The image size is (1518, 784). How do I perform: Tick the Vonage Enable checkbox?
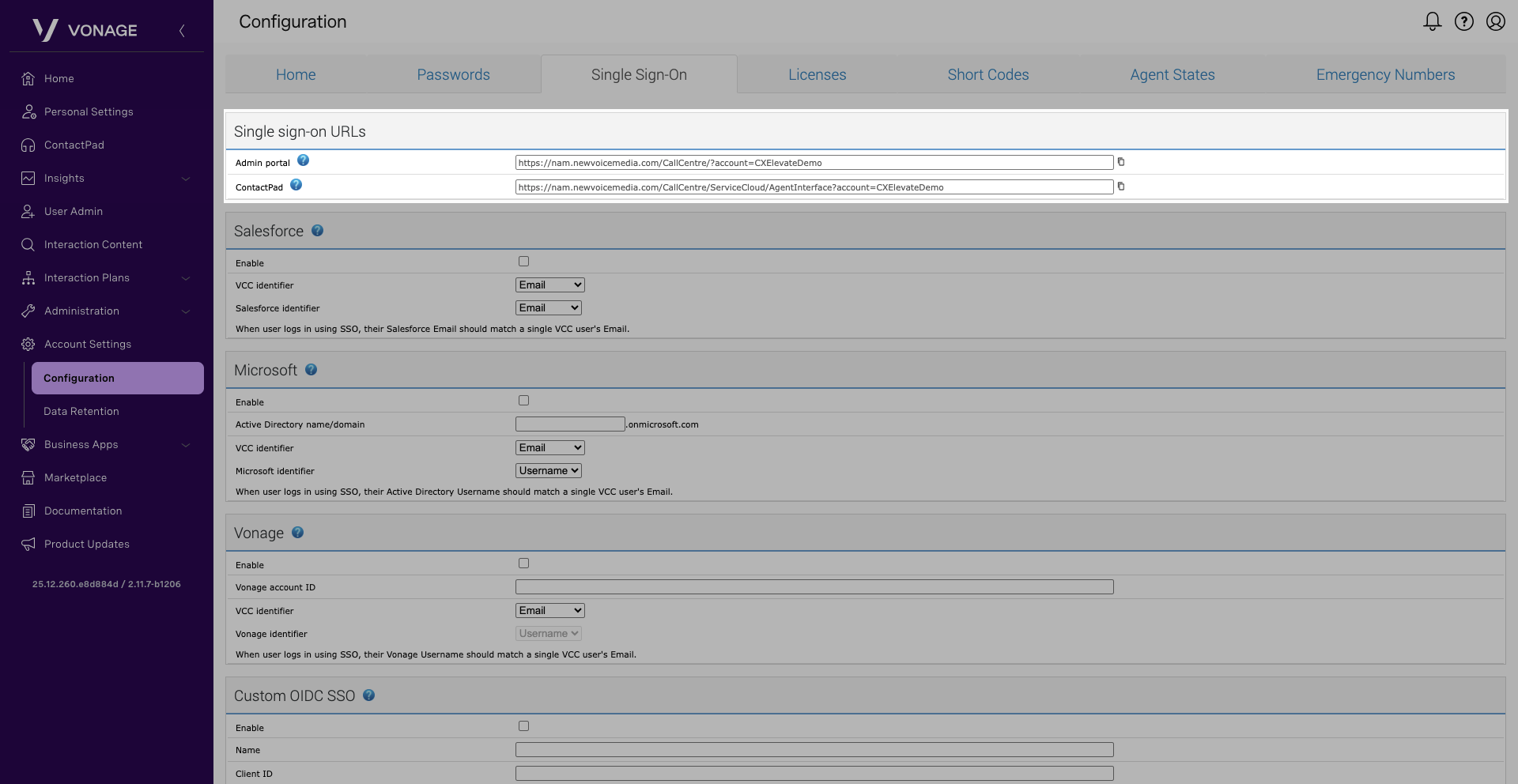coord(523,563)
